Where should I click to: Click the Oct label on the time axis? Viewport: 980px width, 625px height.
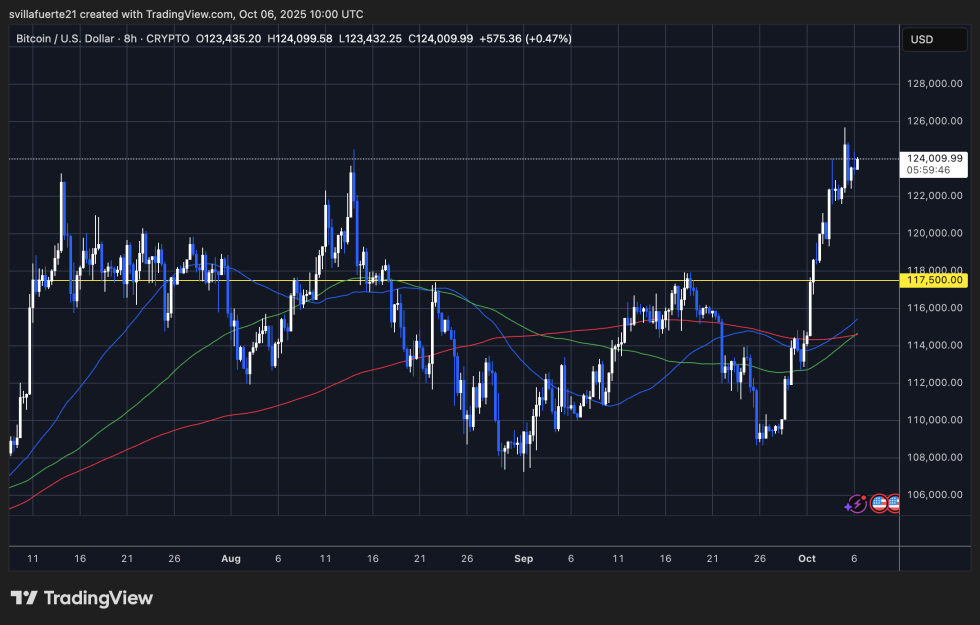(807, 559)
